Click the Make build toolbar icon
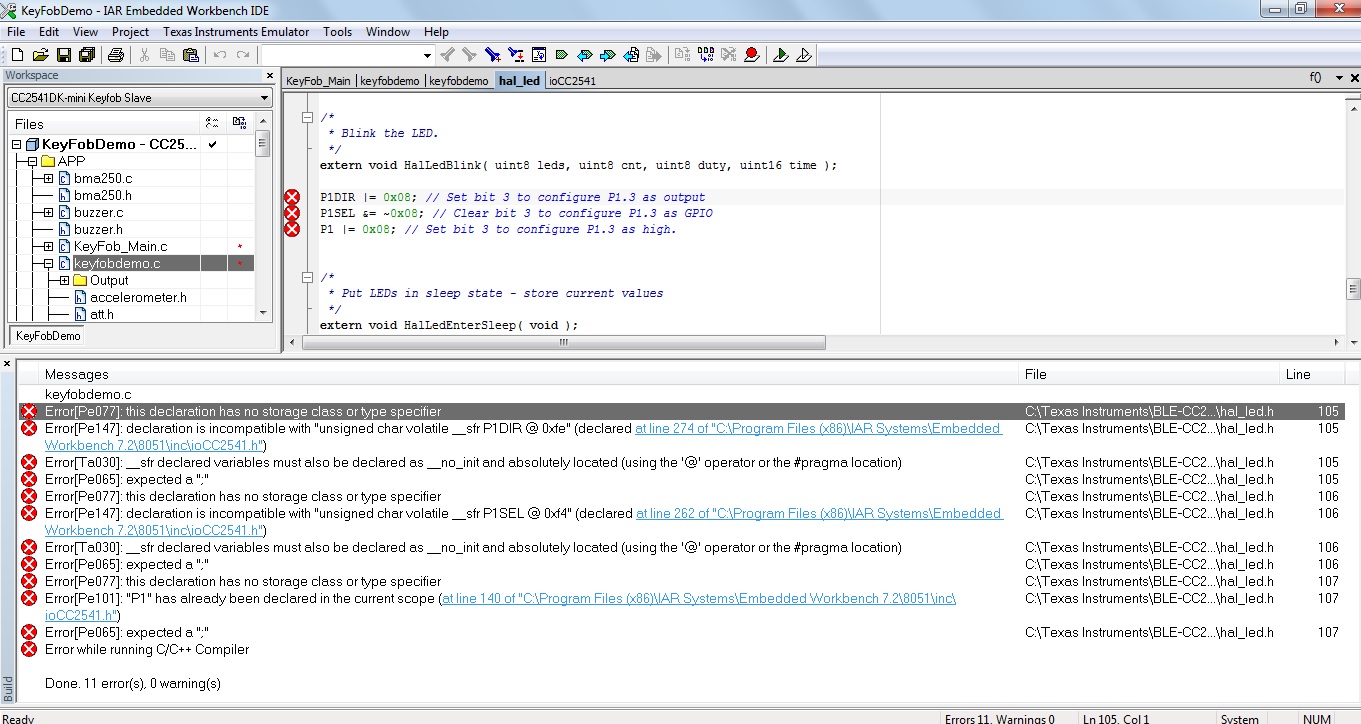1361x724 pixels. coord(706,55)
